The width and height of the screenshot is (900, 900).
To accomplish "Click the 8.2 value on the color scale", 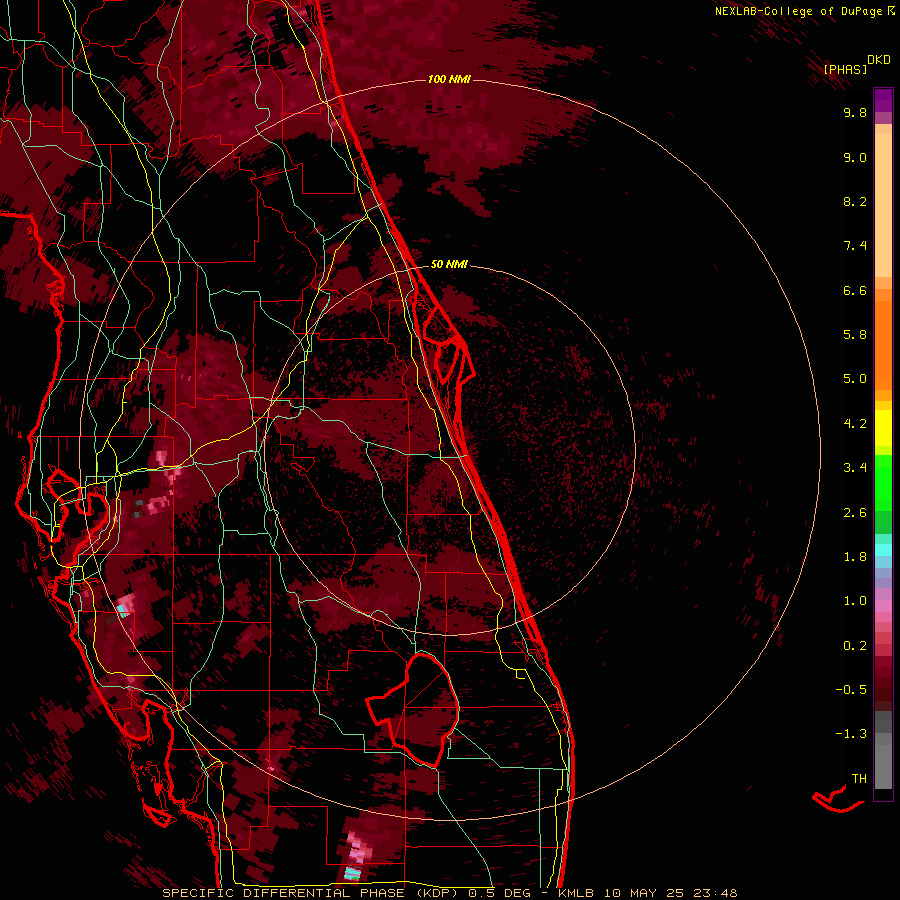I will pos(855,202).
